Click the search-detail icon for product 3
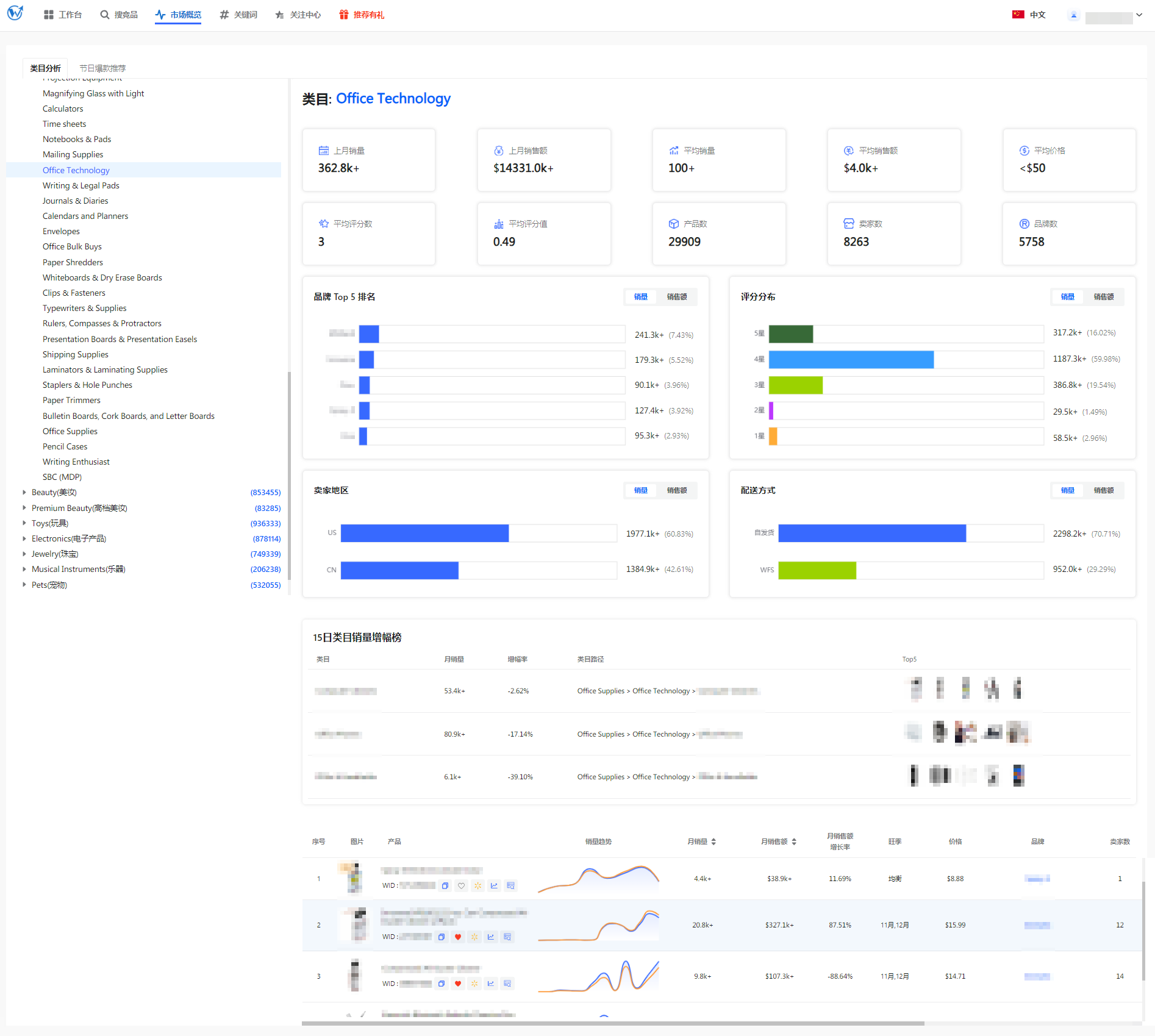1155x1036 pixels. [x=507, y=984]
